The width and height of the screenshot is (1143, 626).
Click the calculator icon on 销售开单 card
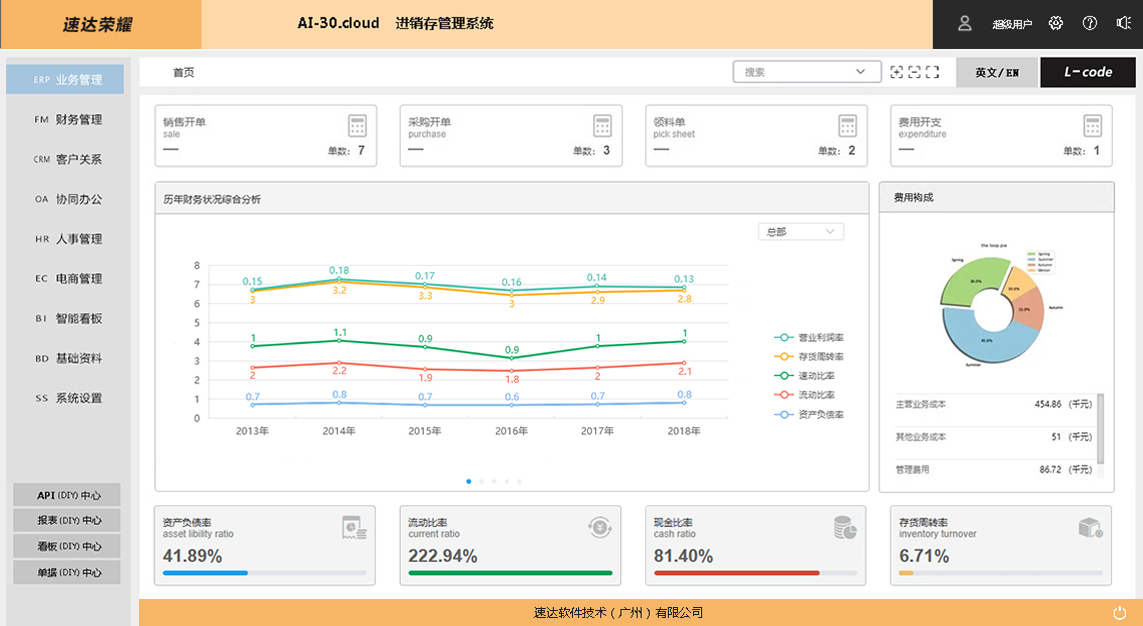(x=357, y=126)
